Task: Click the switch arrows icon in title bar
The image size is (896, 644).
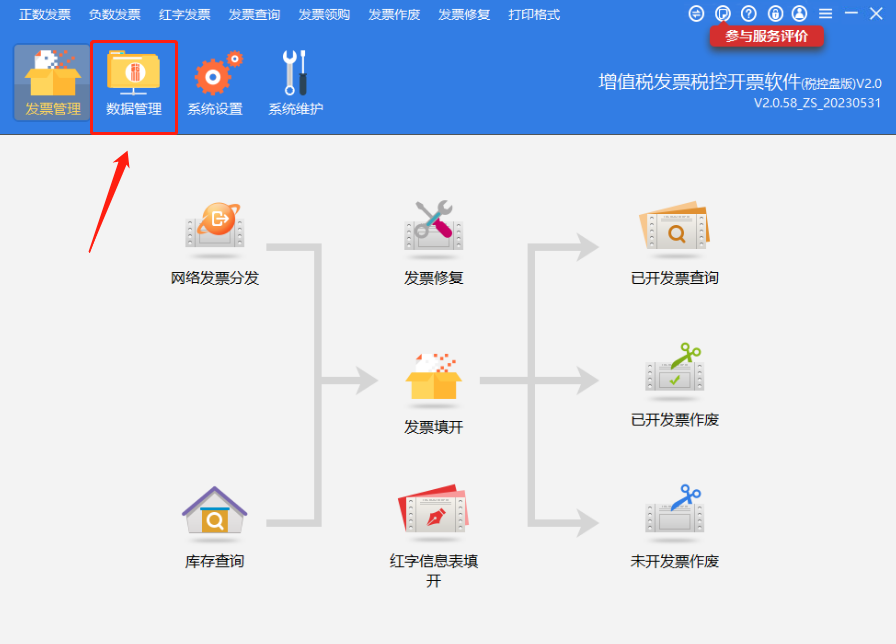Action: [x=696, y=14]
